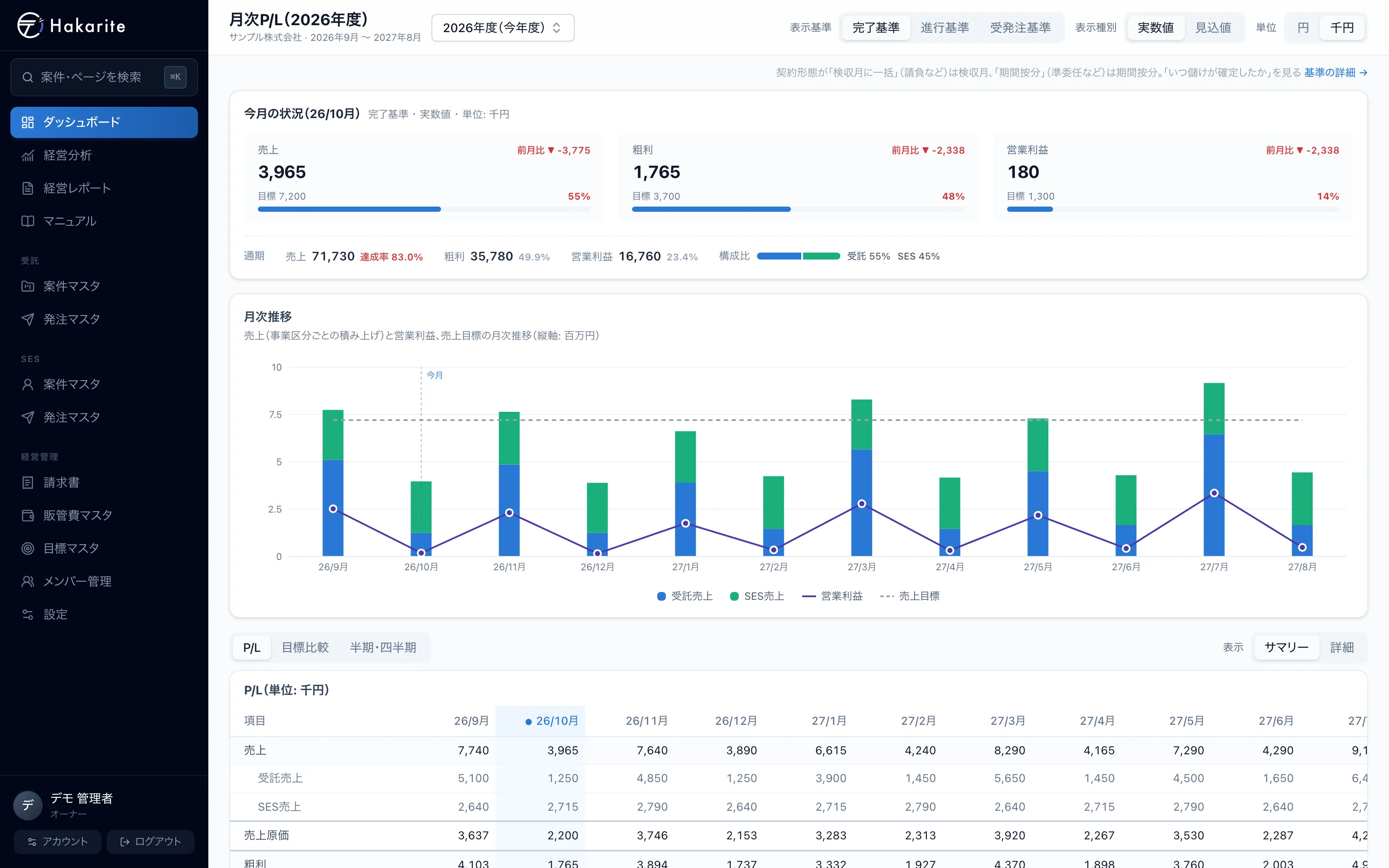Viewport: 1389px width, 868px height.
Task: Select the P/L tab
Action: coord(251,648)
